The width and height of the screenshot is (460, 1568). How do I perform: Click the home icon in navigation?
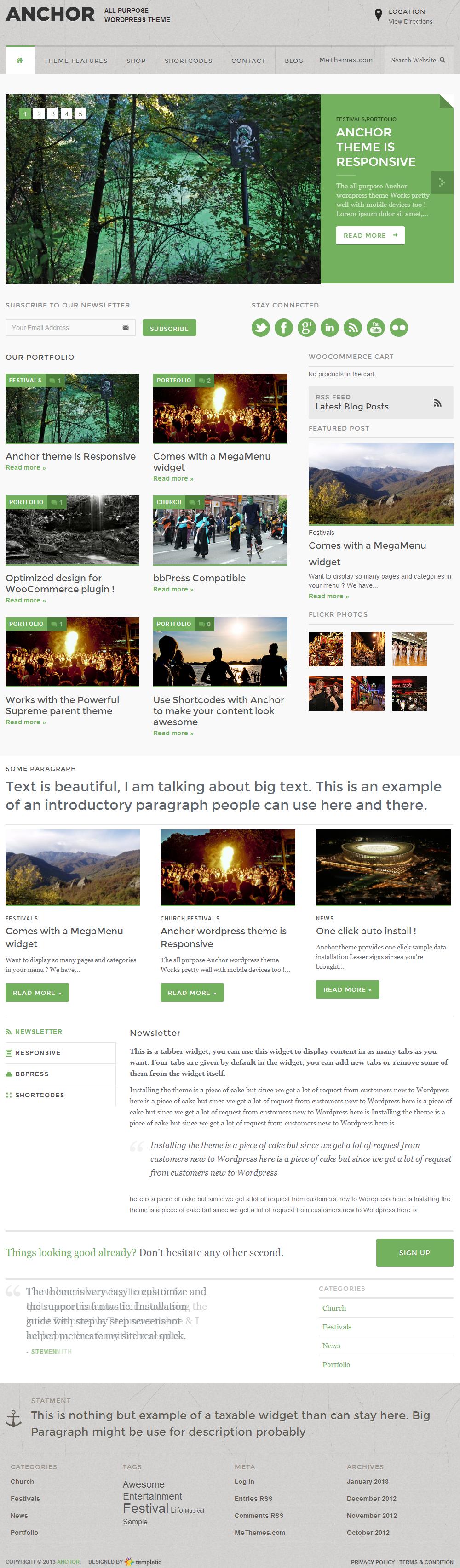[x=20, y=60]
